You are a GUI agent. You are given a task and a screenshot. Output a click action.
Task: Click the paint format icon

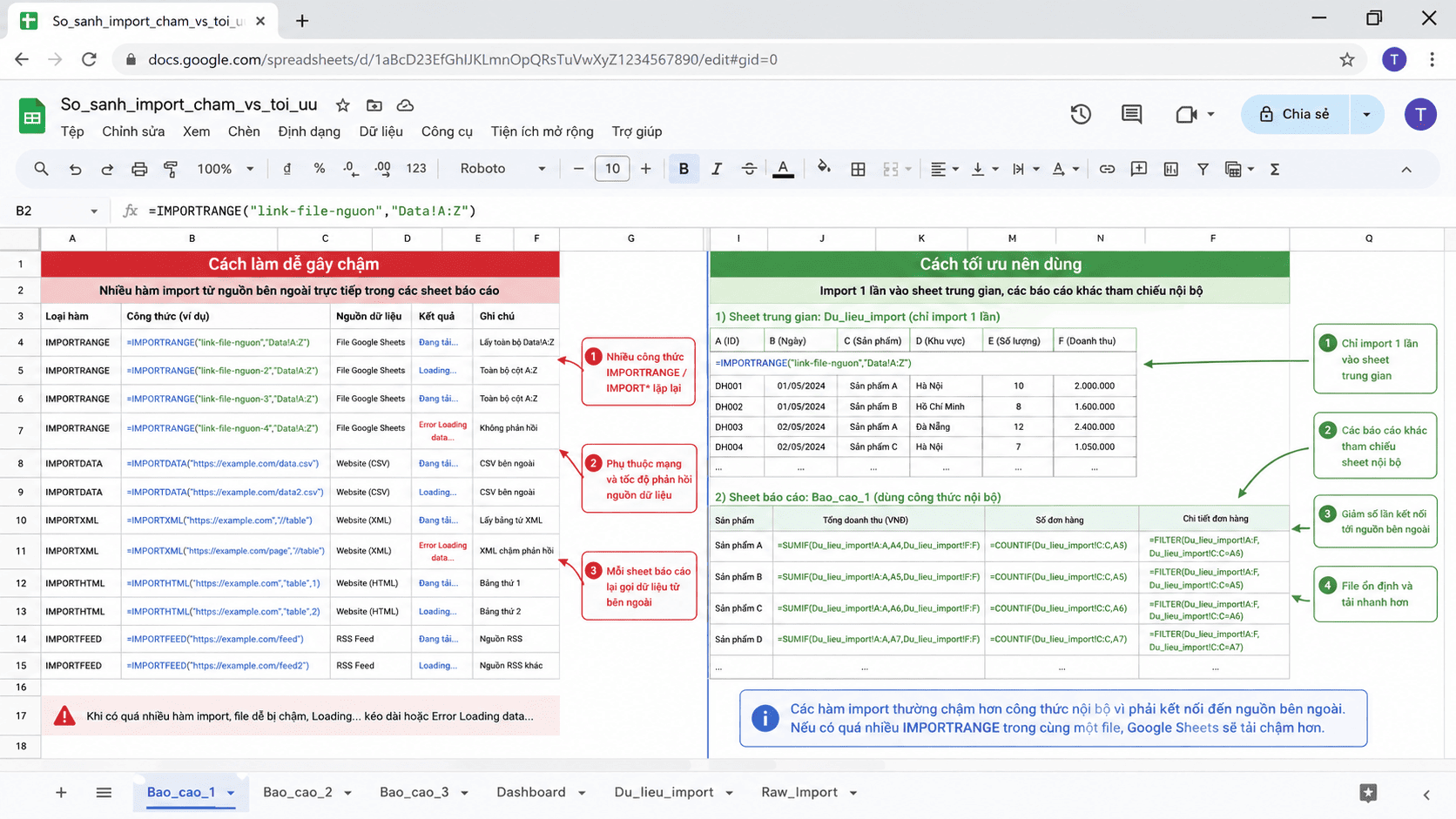171,169
